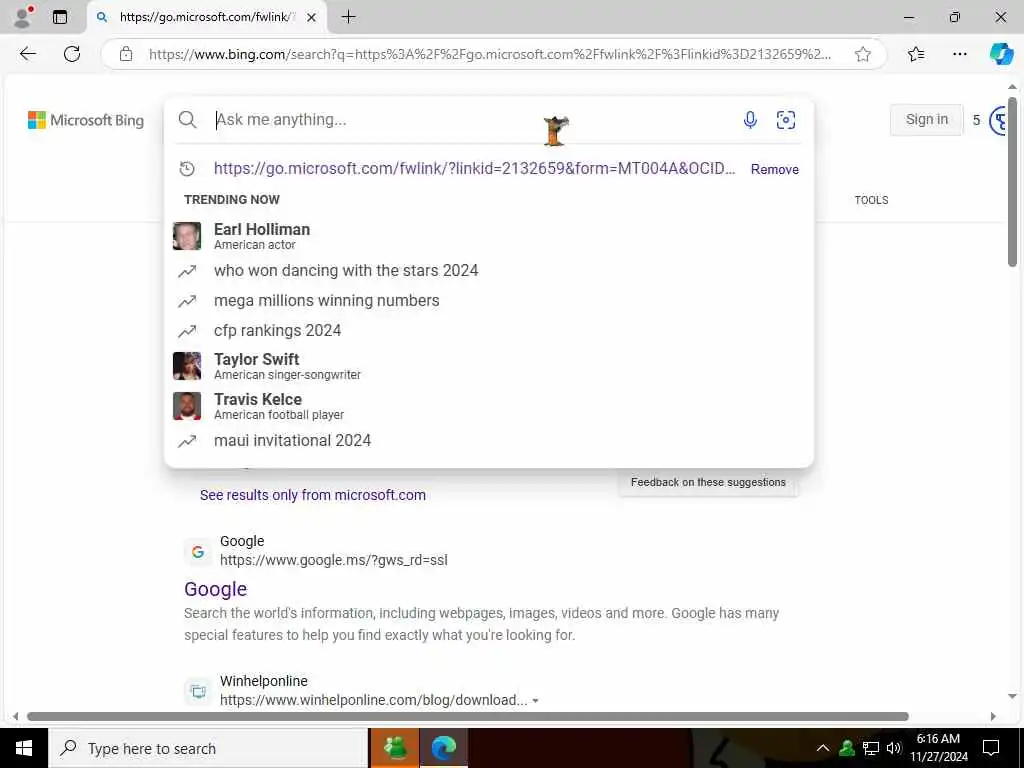Click the address bar URL
This screenshot has width=1024, height=768.
click(x=490, y=54)
